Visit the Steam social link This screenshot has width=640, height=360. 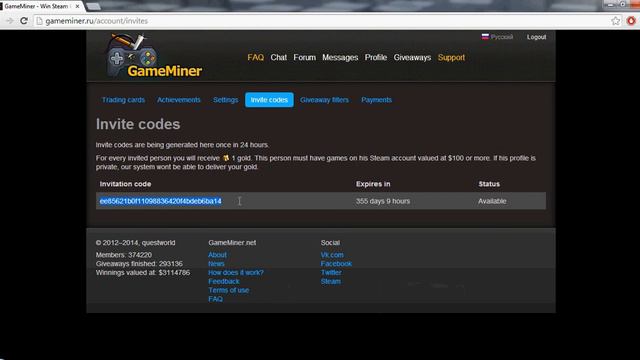[331, 281]
